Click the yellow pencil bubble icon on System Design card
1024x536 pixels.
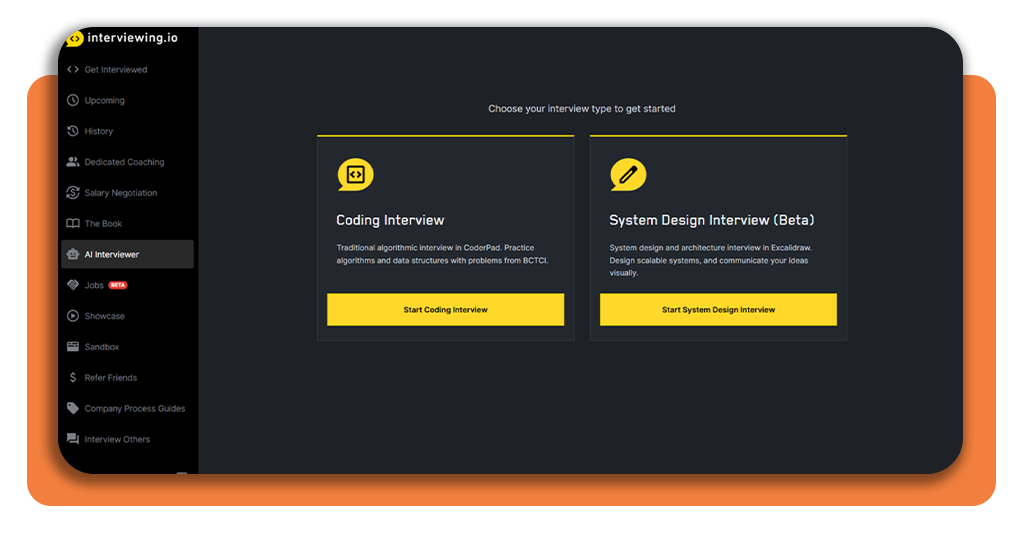[x=628, y=175]
